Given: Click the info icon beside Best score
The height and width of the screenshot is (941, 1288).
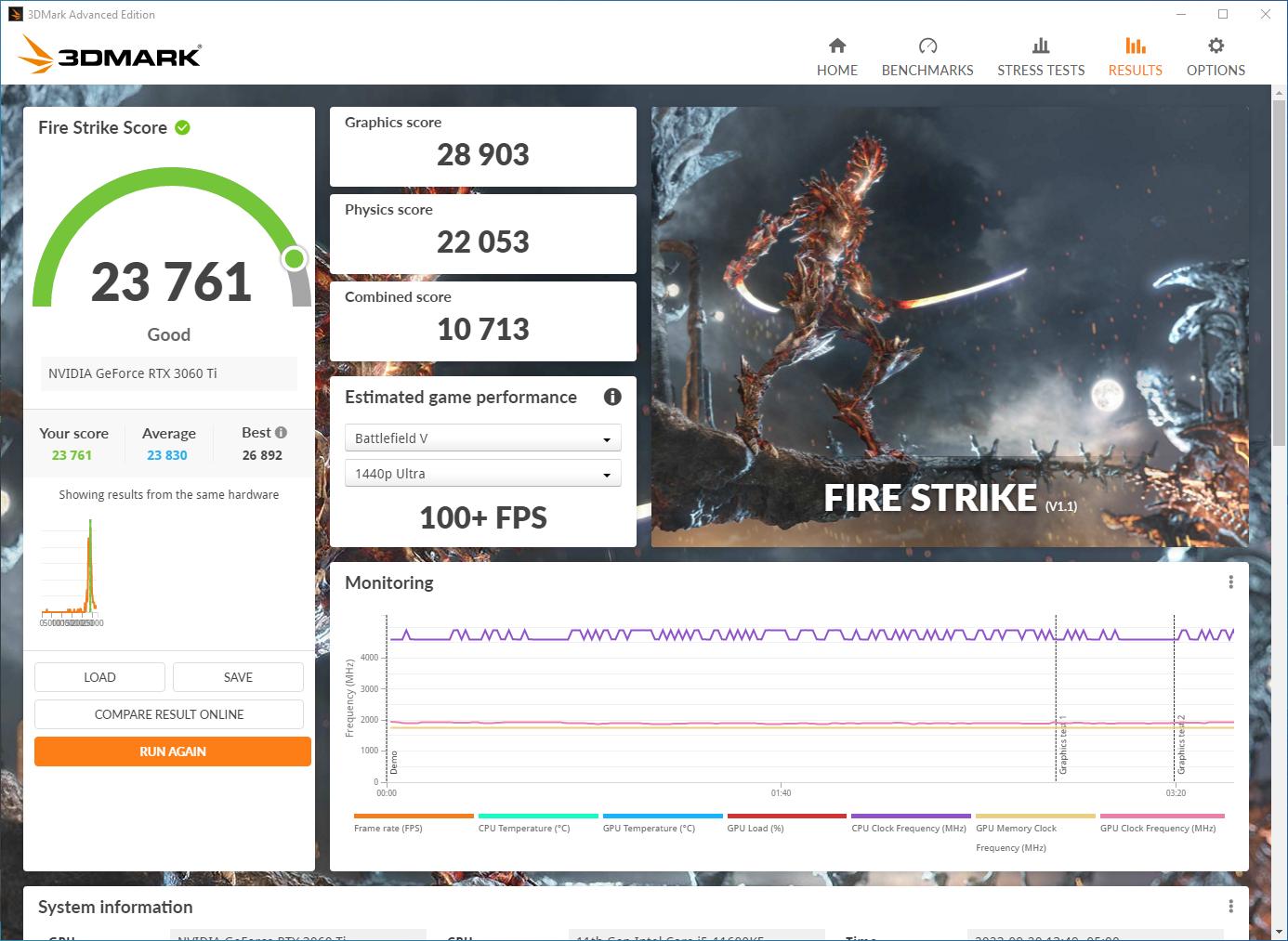Looking at the screenshot, I should click(x=281, y=432).
